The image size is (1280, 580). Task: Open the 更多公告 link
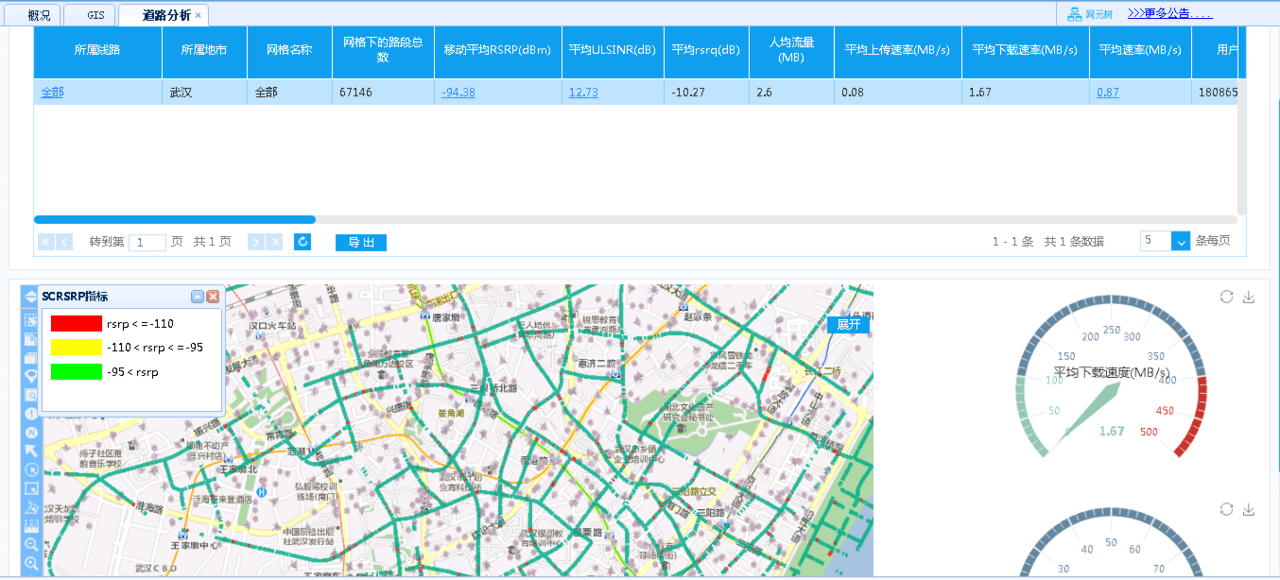[x=1170, y=14]
